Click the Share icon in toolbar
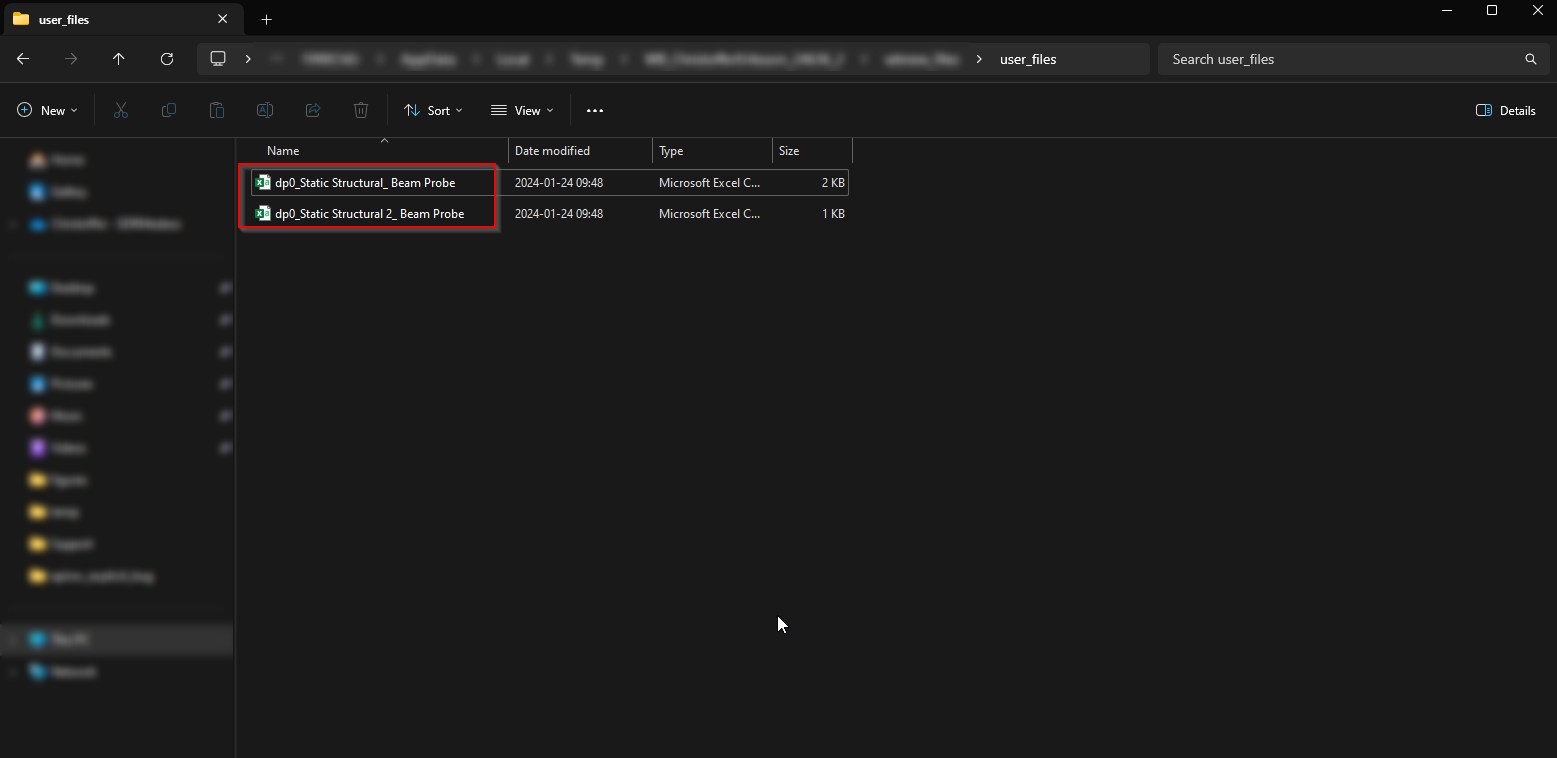This screenshot has width=1557, height=758. tap(313, 110)
